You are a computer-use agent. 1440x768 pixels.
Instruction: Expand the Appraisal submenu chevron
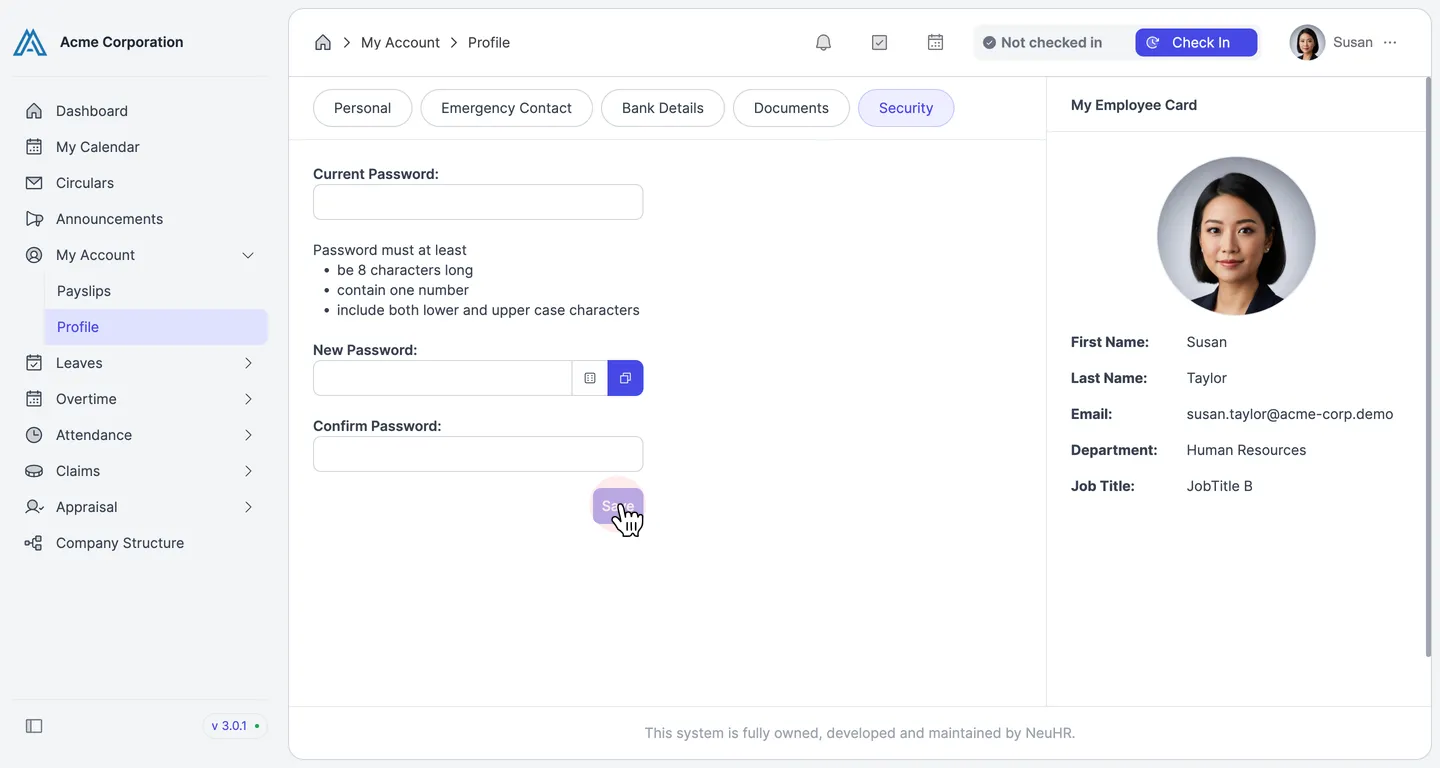tap(248, 507)
